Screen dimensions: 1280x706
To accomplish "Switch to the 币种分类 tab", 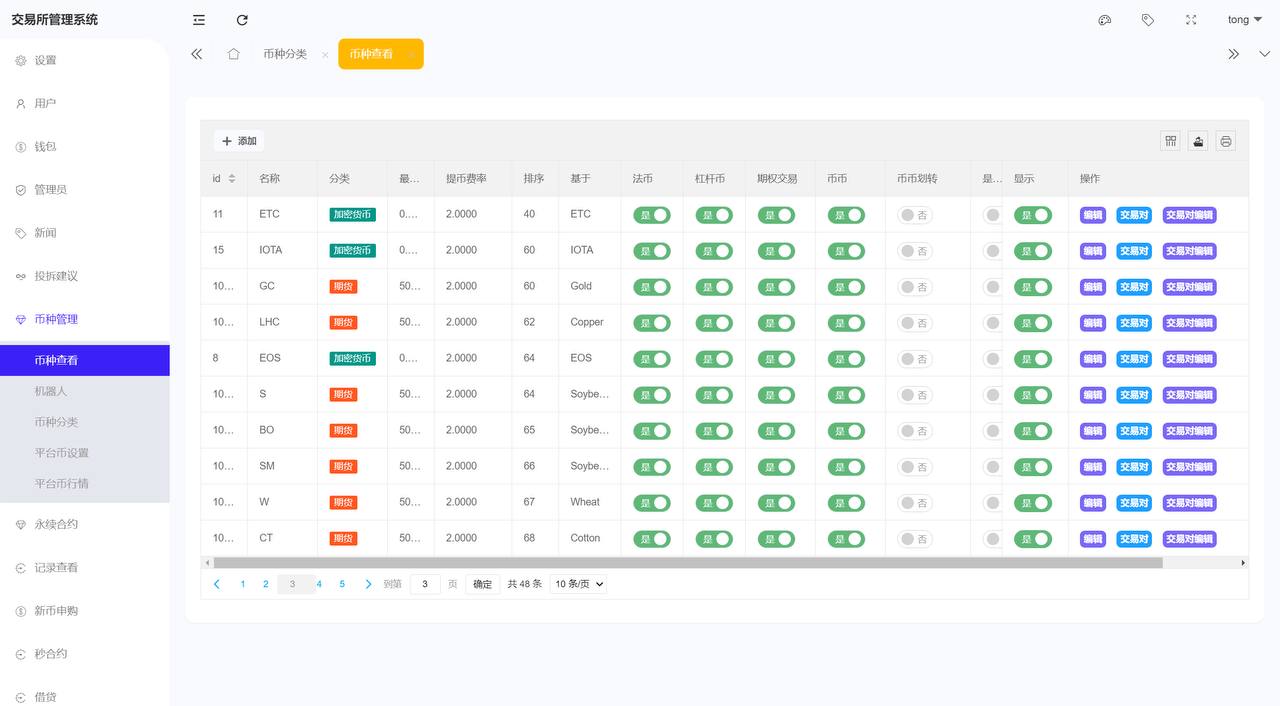I will click(285, 54).
